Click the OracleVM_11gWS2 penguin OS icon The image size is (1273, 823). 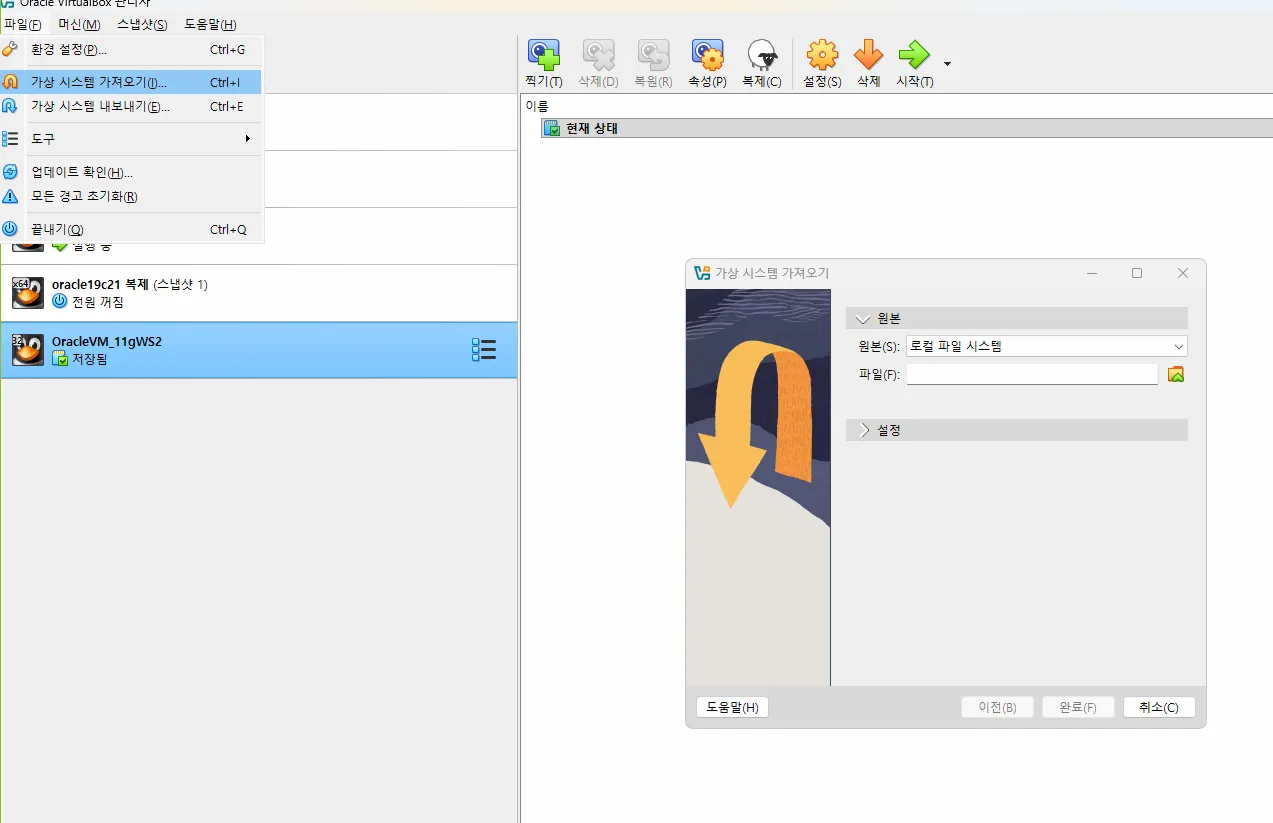[x=28, y=350]
